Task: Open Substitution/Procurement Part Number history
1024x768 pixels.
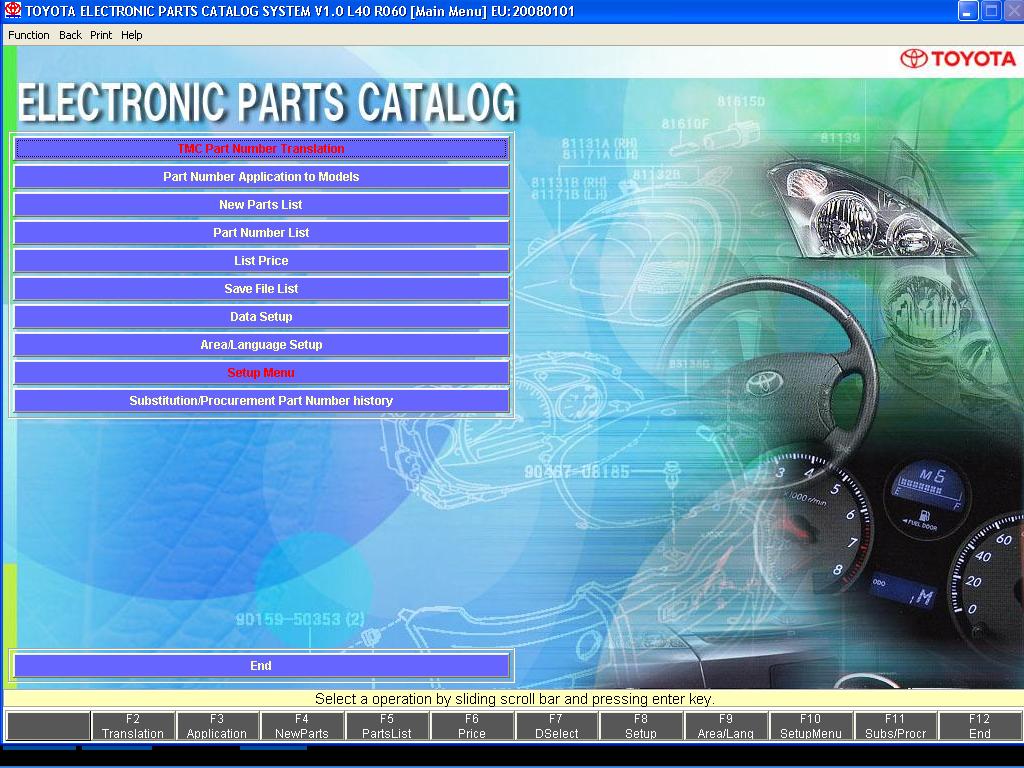Action: (261, 401)
